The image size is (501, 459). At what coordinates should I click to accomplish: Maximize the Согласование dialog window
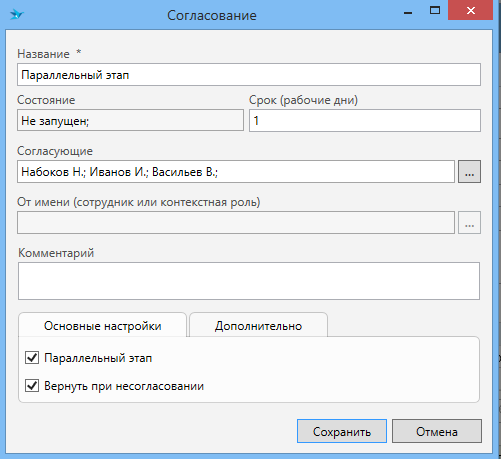(x=435, y=11)
